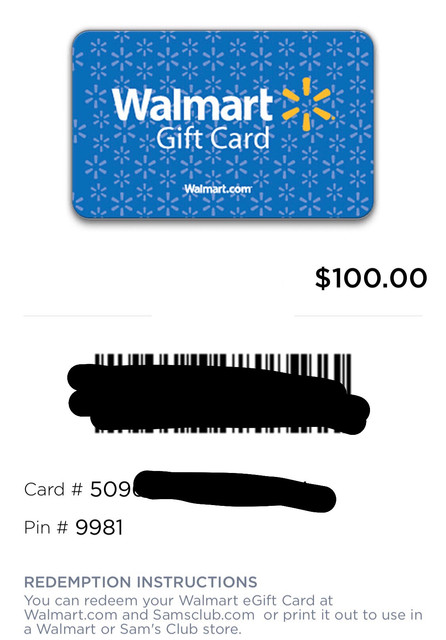The height and width of the screenshot is (640, 446).
Task: Tap the white Walmart logo text on card
Action: coord(192,104)
